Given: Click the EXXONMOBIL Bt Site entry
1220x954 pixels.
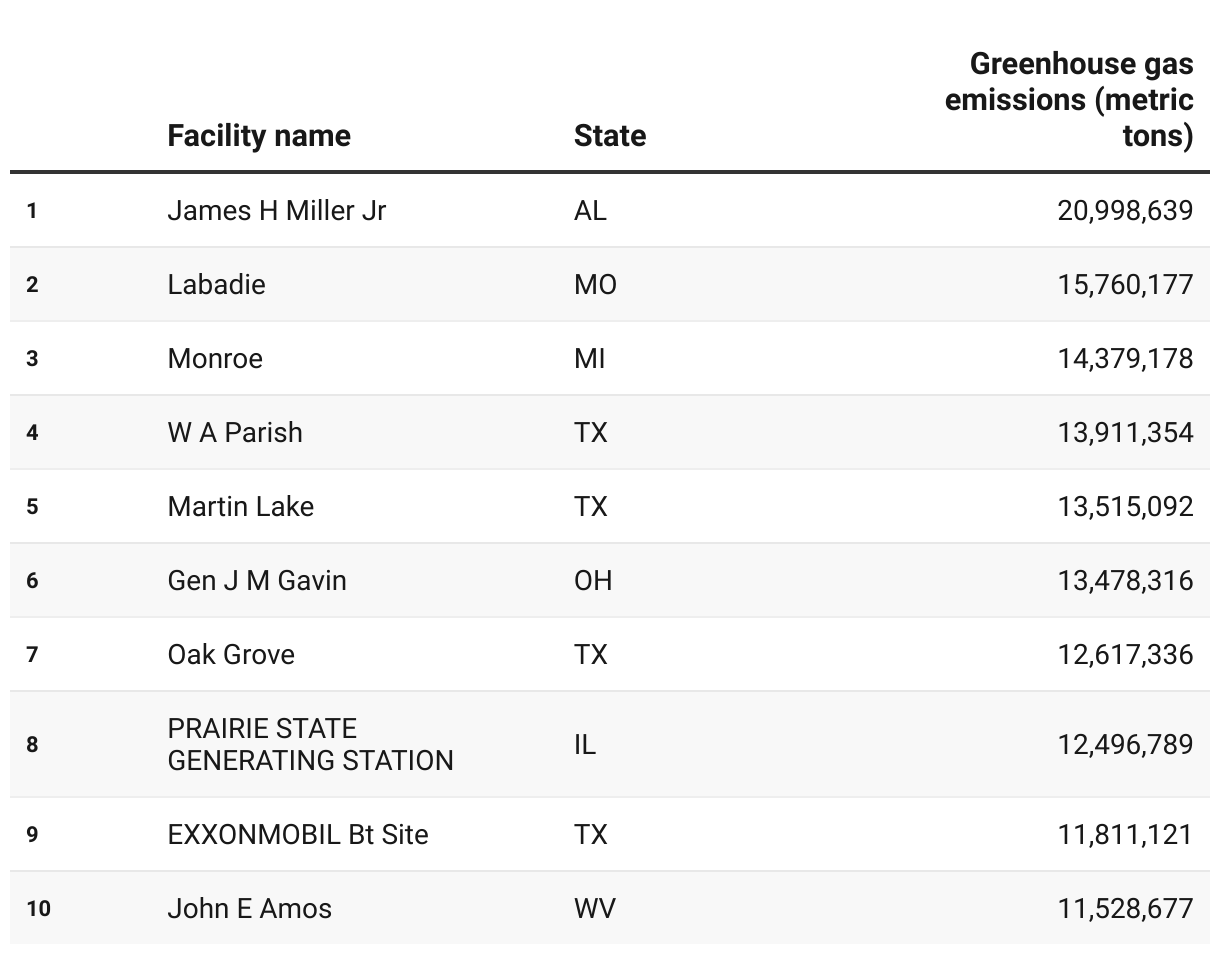Looking at the screenshot, I should pyautogui.click(x=298, y=835).
